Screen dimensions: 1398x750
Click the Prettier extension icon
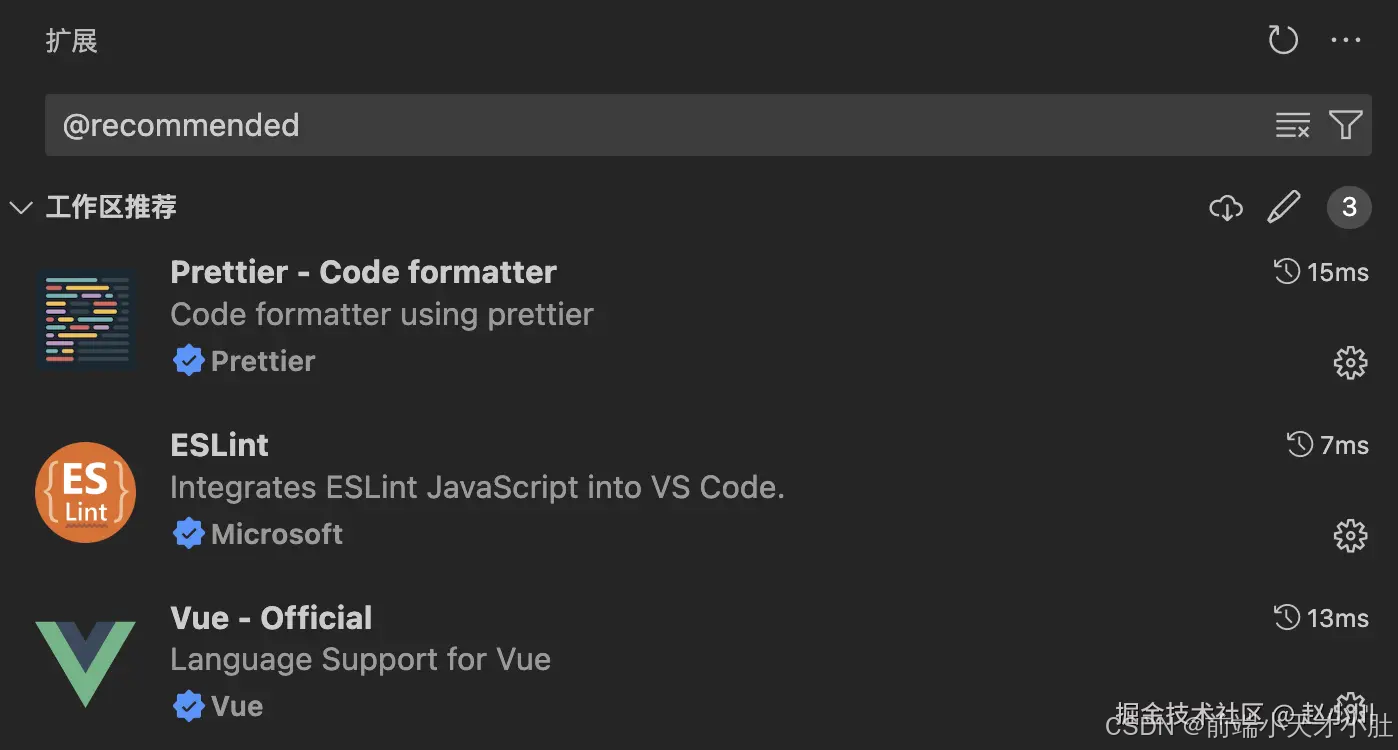coord(85,318)
